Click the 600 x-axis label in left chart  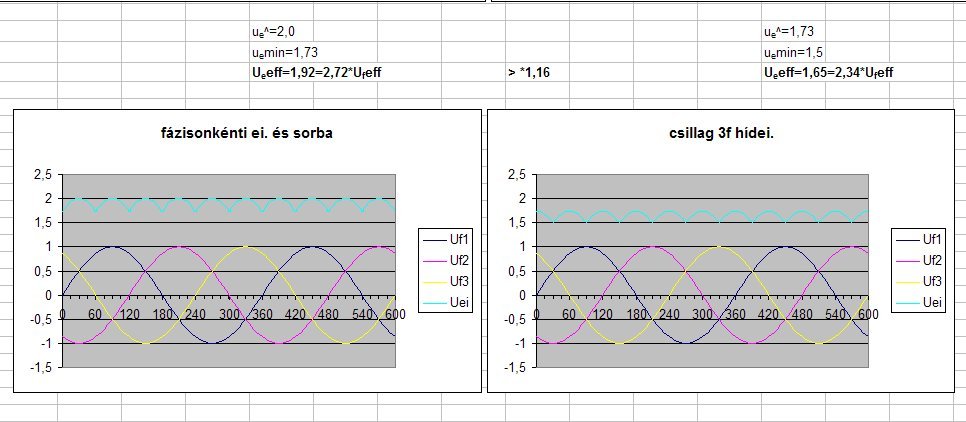[394, 314]
